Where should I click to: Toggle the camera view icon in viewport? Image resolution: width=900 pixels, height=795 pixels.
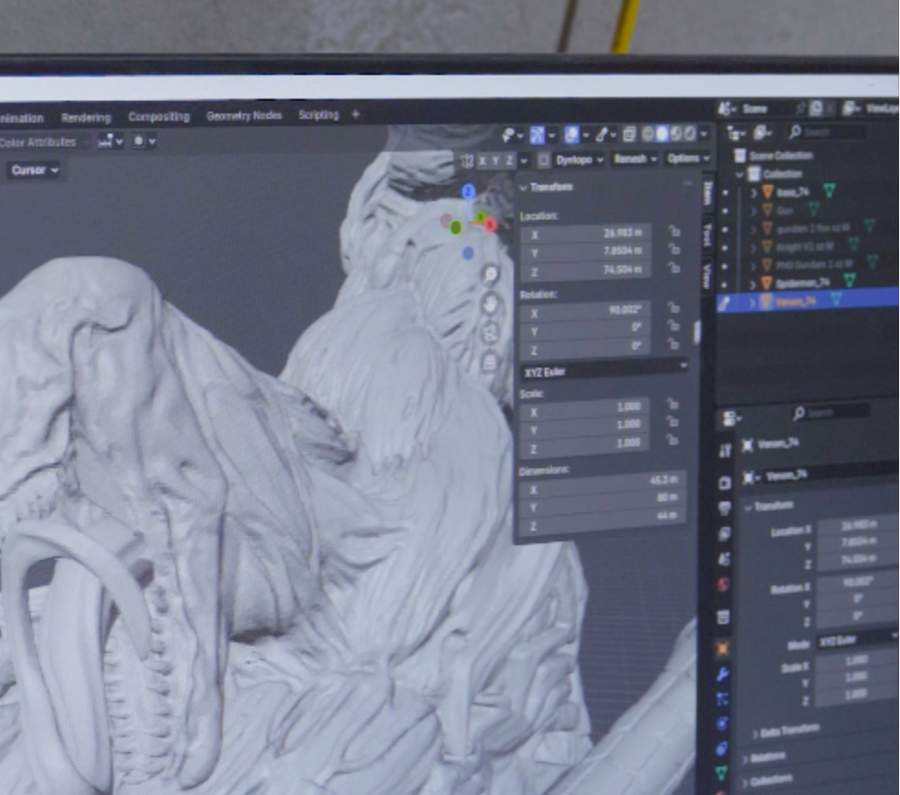[490, 333]
